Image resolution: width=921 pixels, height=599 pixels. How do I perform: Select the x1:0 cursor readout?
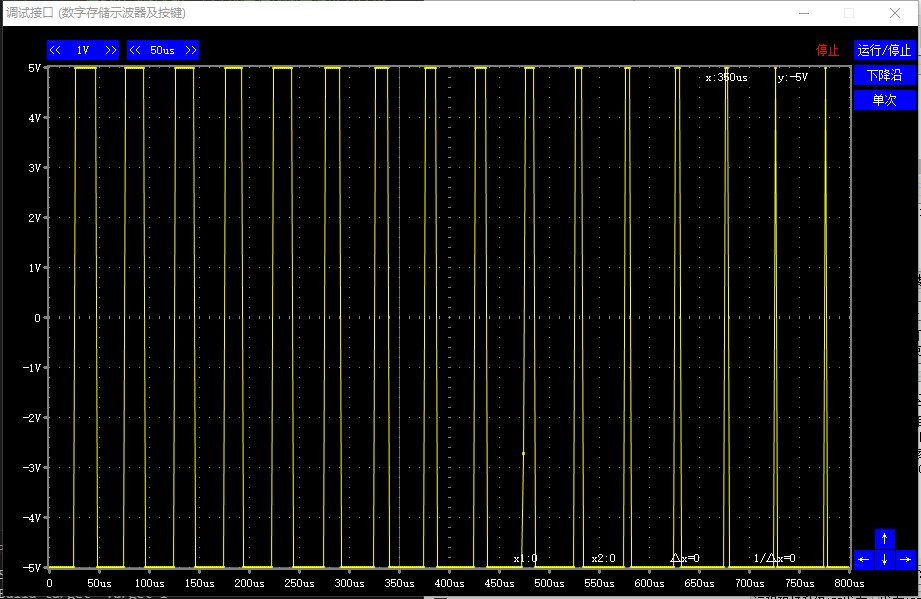(525, 558)
